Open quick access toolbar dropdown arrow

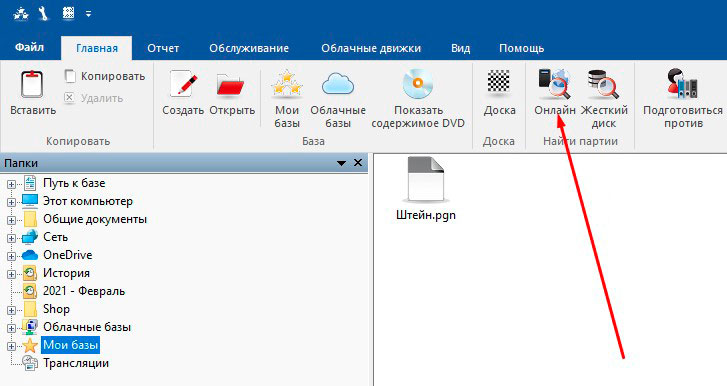tap(88, 14)
